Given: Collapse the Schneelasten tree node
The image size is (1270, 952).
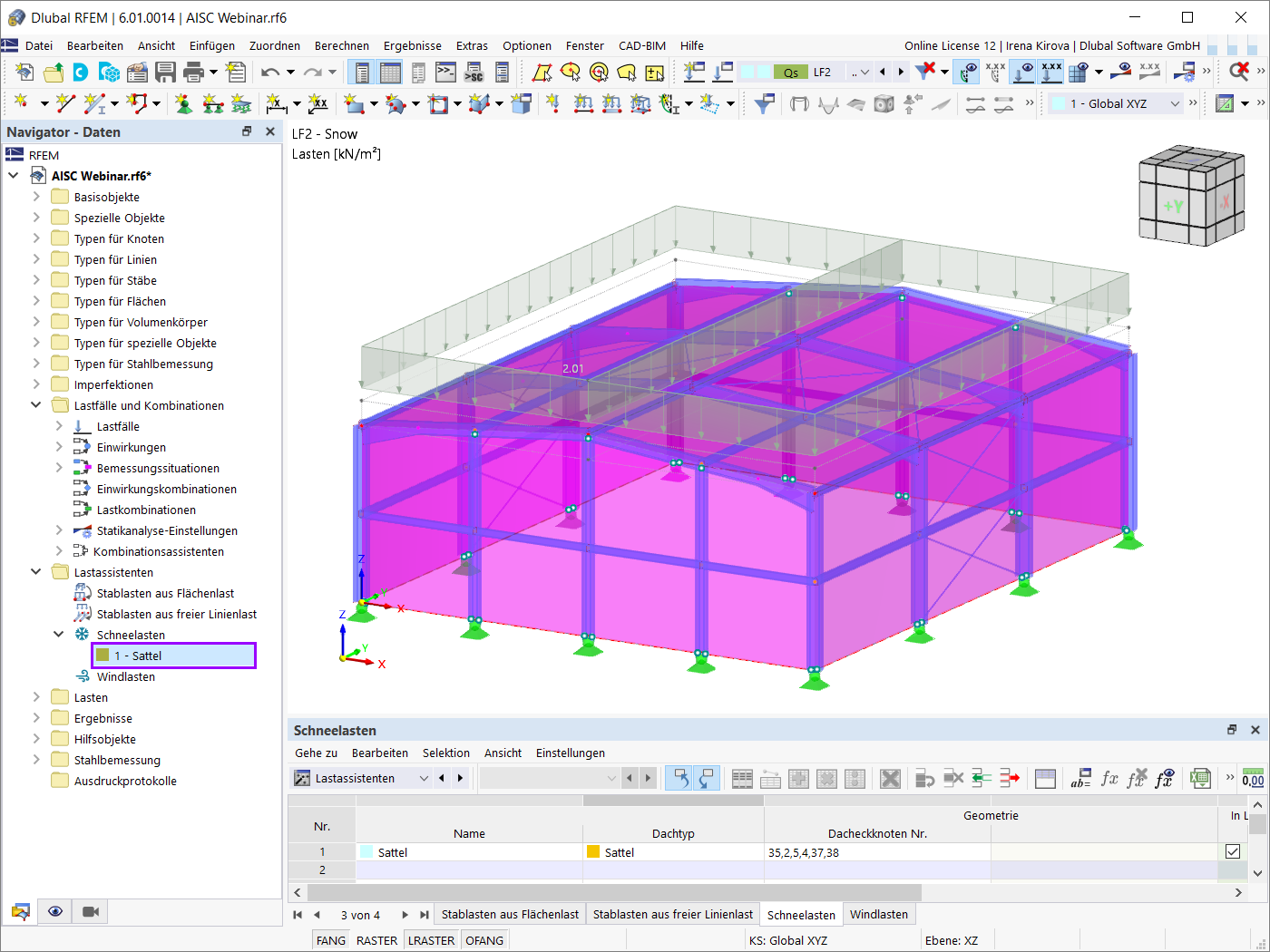Looking at the screenshot, I should click(x=59, y=635).
